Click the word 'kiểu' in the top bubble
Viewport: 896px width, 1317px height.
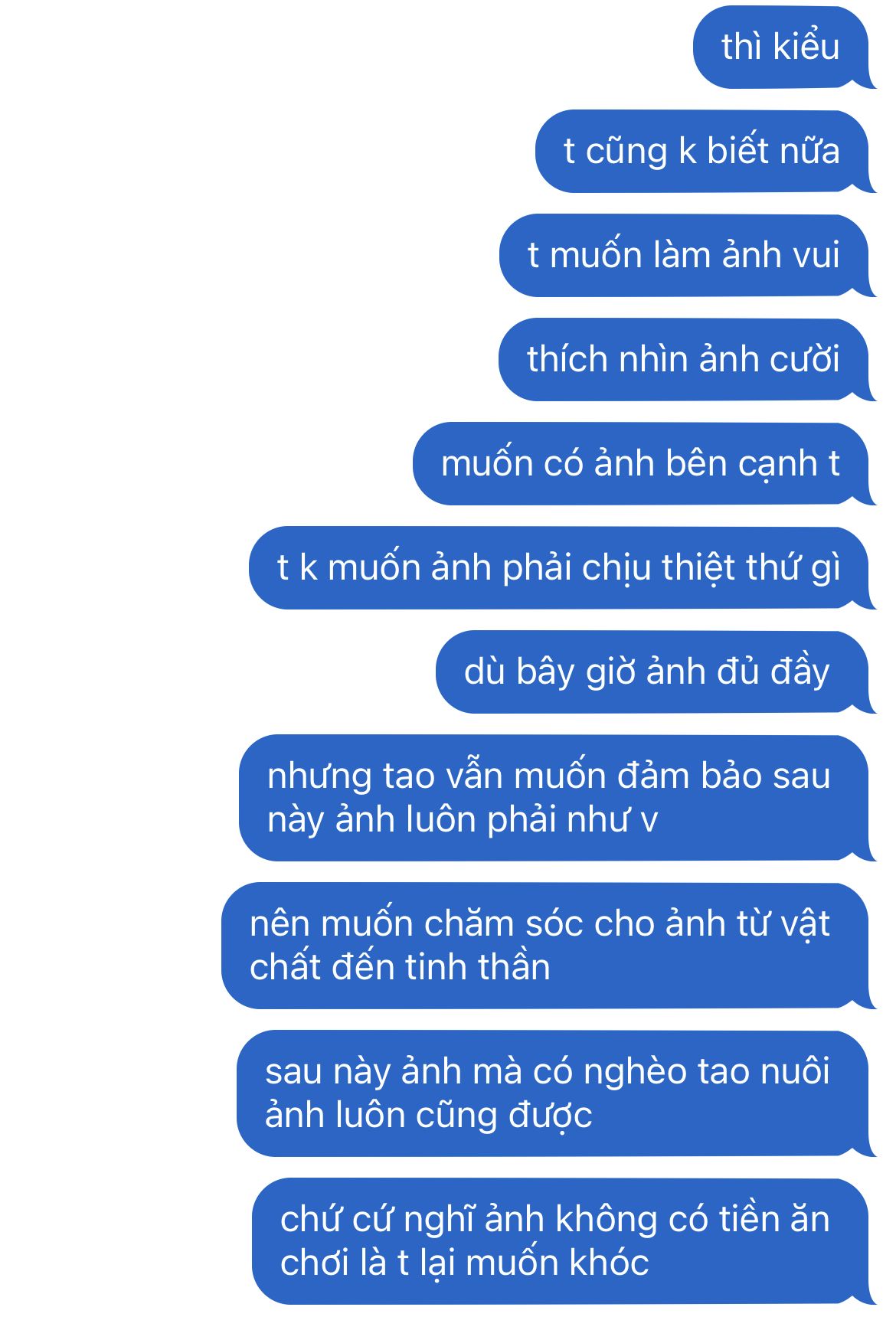point(806,47)
